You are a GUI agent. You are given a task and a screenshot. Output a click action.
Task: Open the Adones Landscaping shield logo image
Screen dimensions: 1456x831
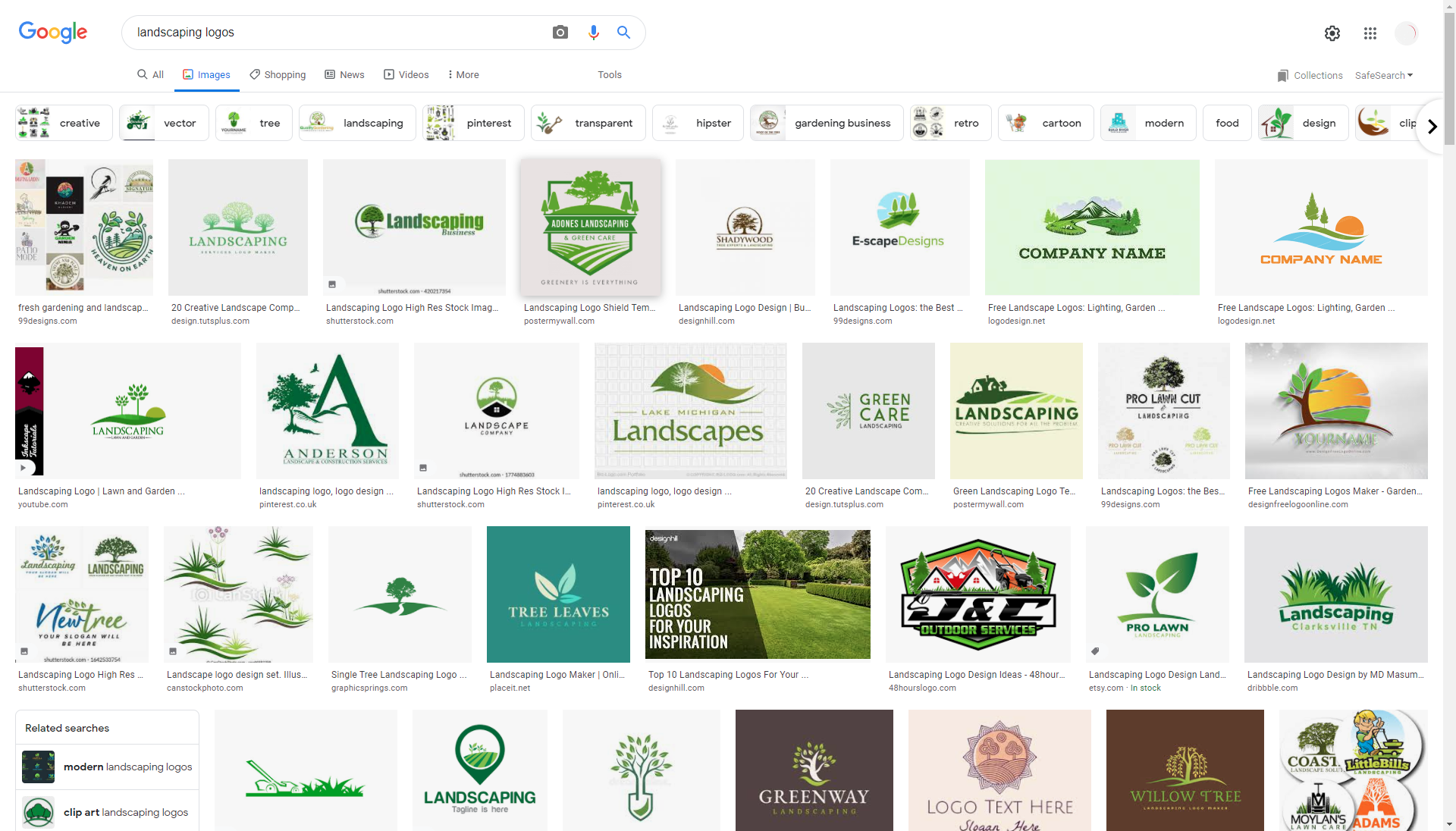pyautogui.click(x=590, y=227)
